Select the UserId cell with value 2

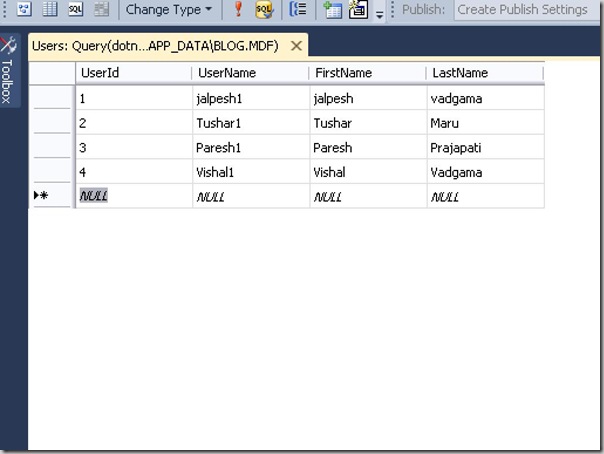tap(134, 123)
